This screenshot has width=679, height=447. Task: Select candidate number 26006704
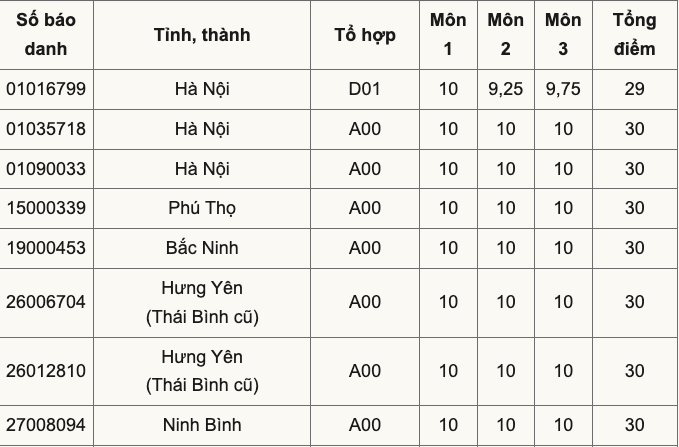(x=46, y=302)
